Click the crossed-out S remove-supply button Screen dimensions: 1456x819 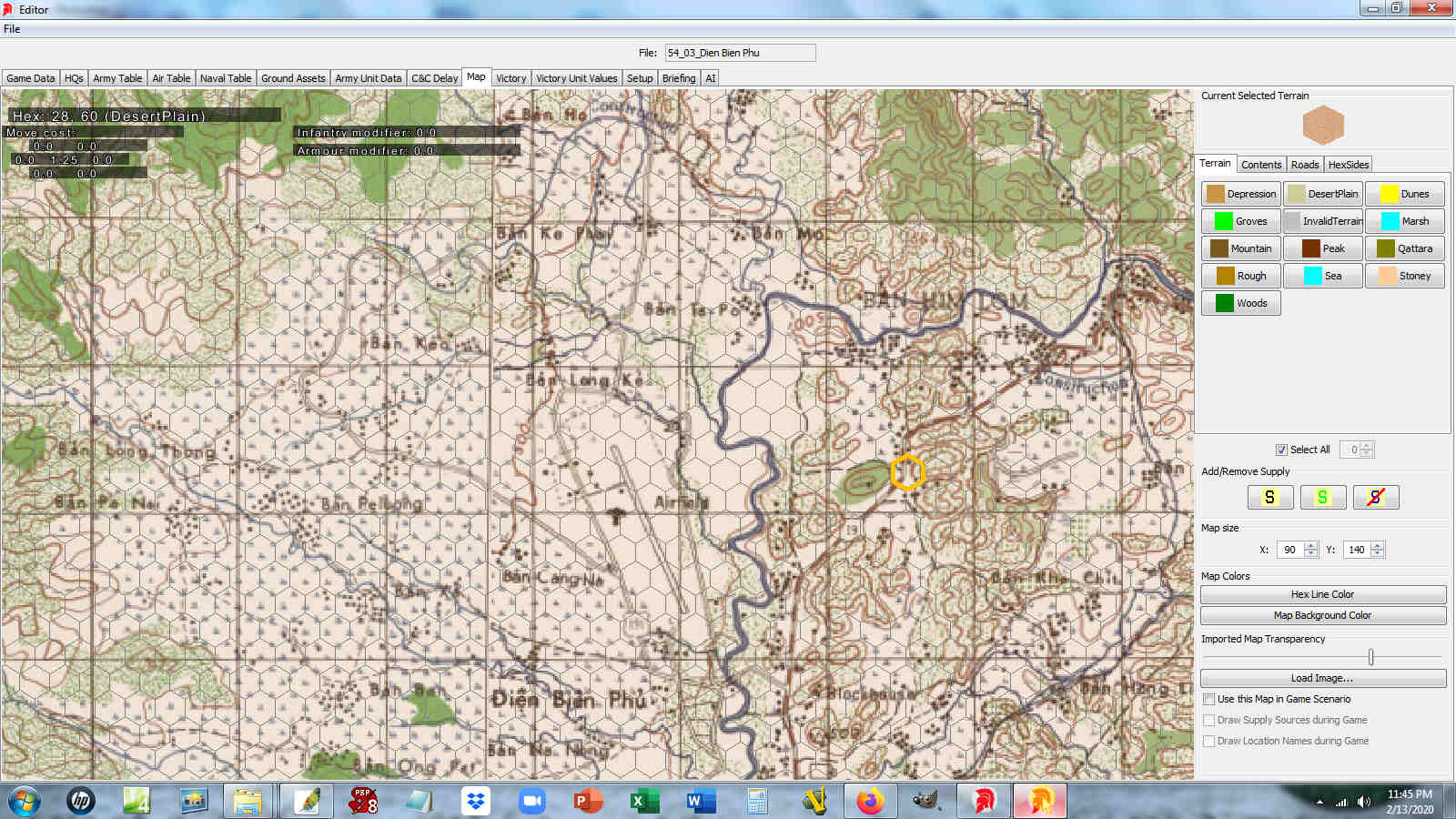1376,497
